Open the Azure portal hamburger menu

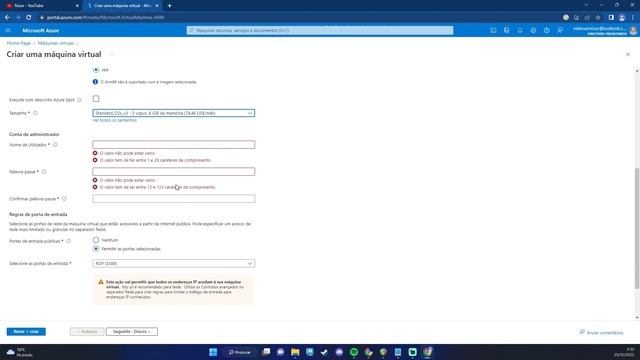tap(8, 31)
